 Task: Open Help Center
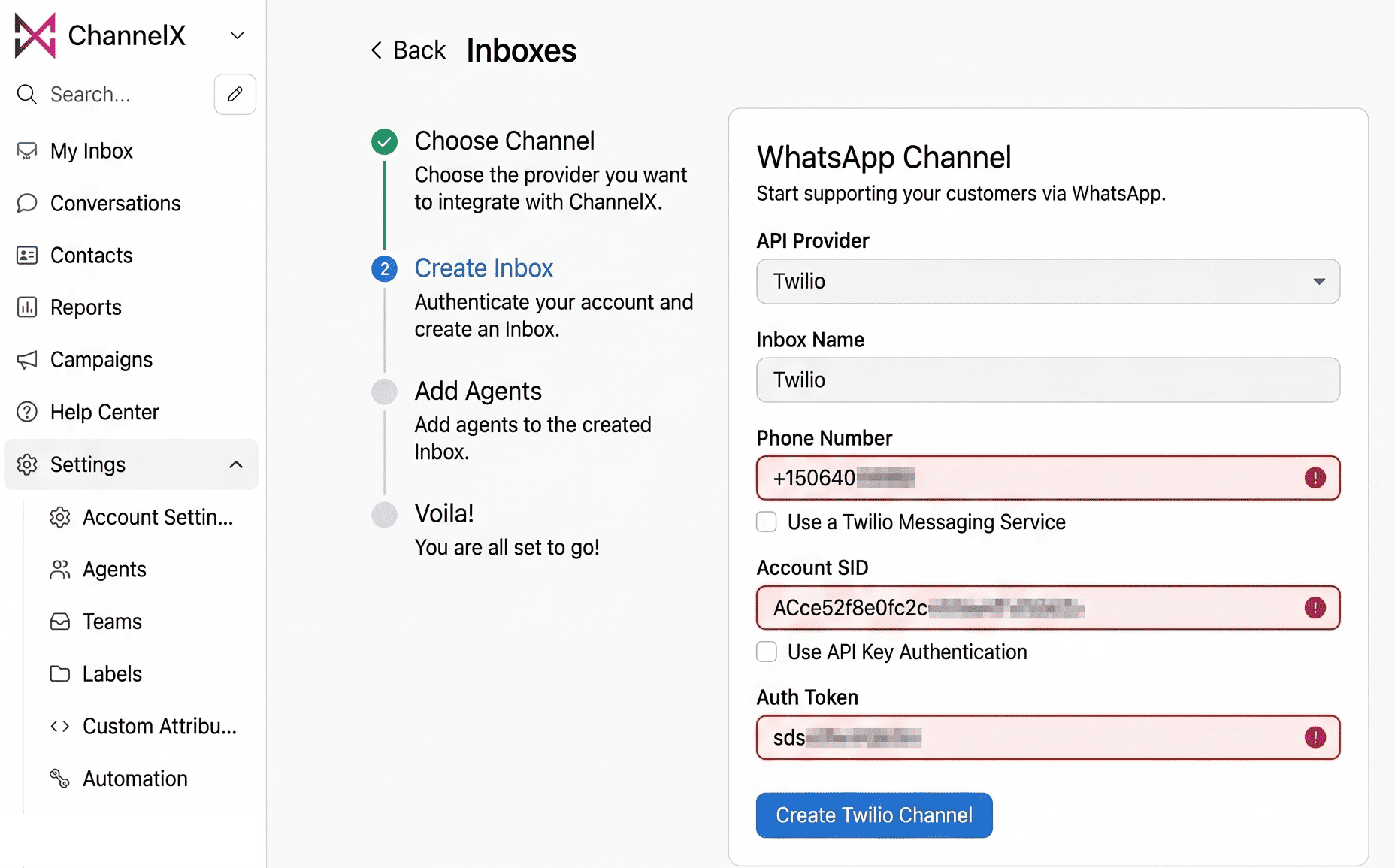[104, 412]
